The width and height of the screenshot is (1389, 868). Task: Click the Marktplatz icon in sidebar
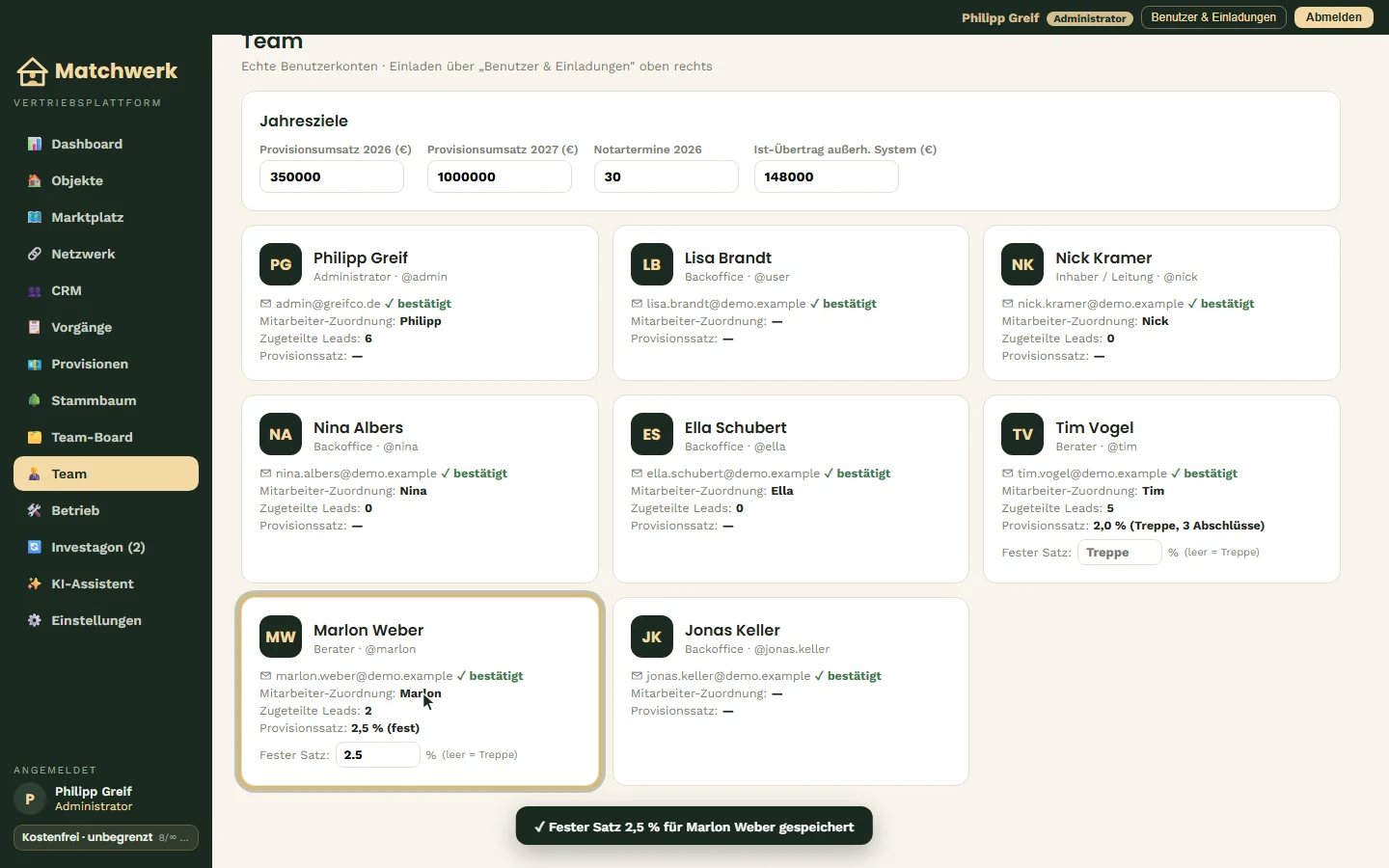(35, 217)
